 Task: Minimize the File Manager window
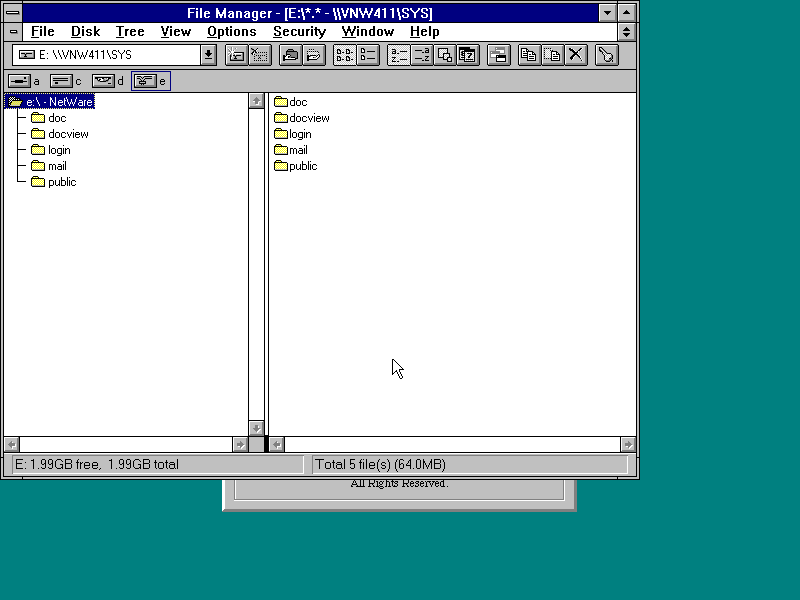click(607, 13)
